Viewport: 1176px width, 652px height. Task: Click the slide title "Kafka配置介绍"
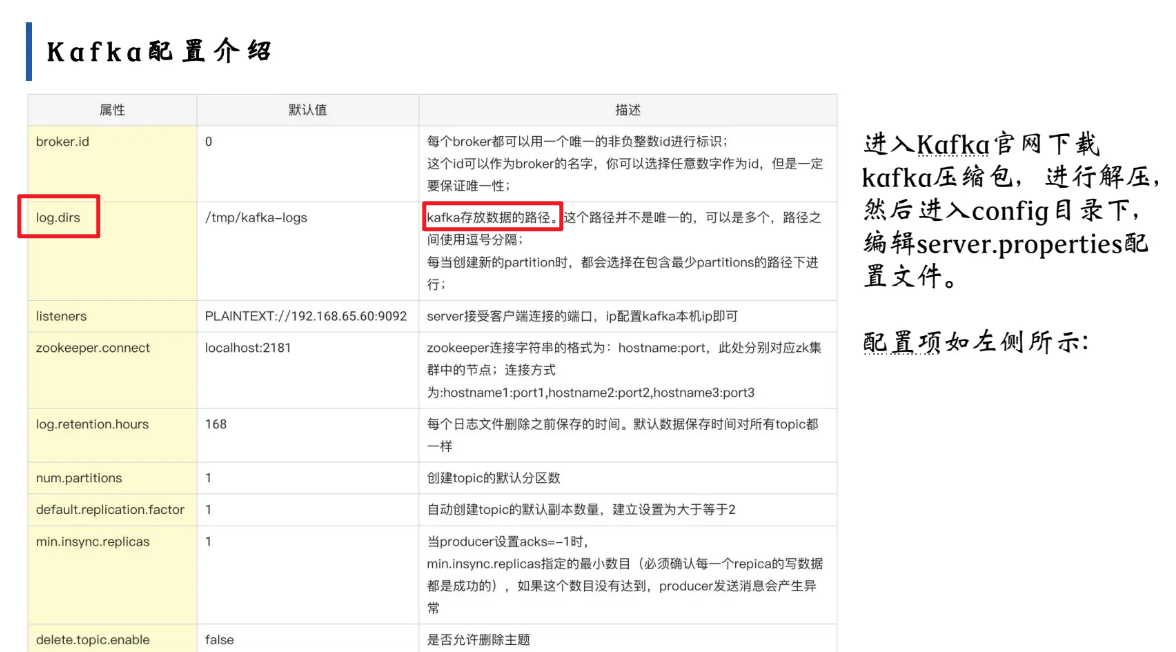click(x=159, y=51)
